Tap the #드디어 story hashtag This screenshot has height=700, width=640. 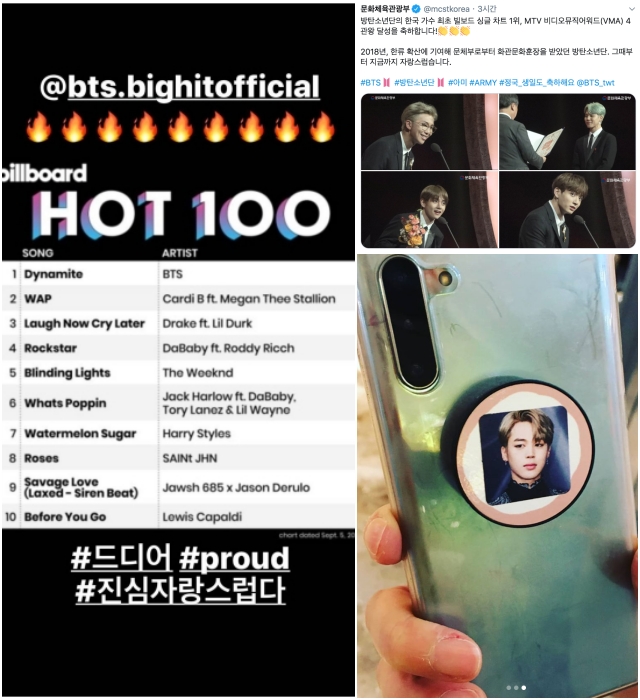click(x=121, y=558)
